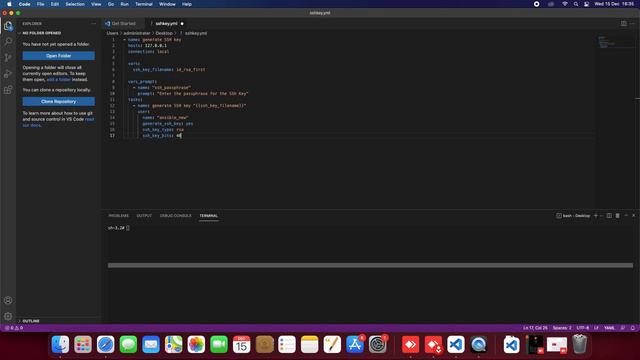Open notifications bell in status bar
This screenshot has height=360, width=640.
(x=633, y=328)
